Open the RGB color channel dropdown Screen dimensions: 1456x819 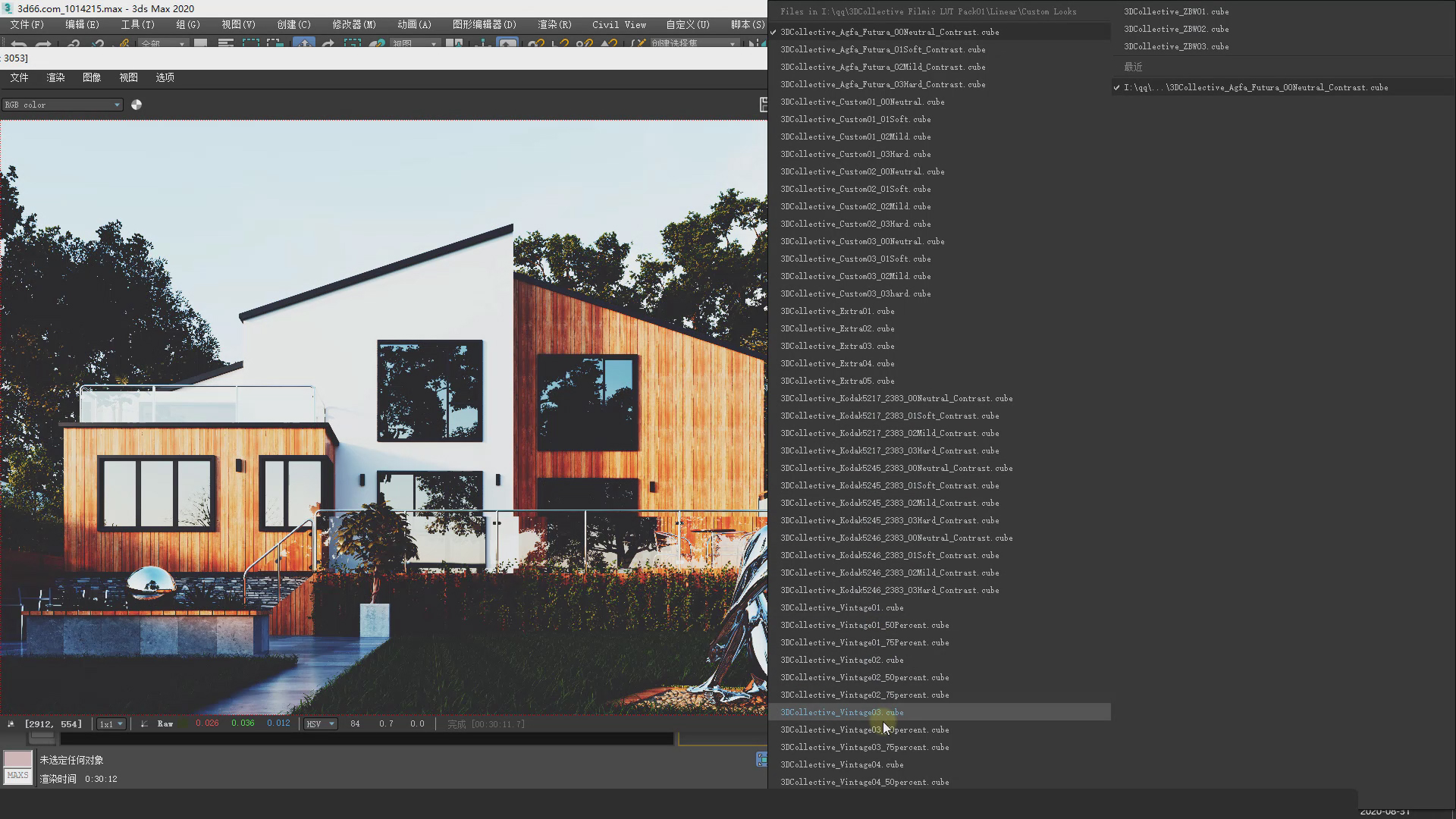(62, 105)
